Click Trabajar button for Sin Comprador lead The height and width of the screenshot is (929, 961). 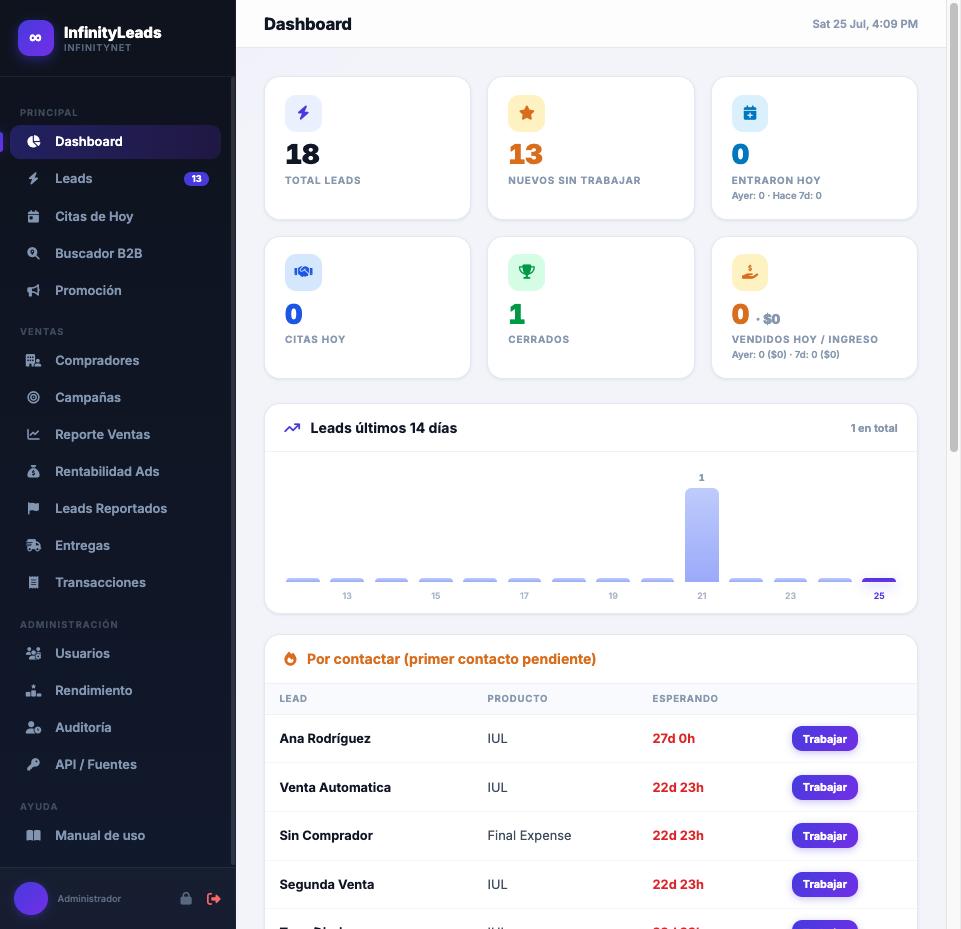click(x=824, y=835)
